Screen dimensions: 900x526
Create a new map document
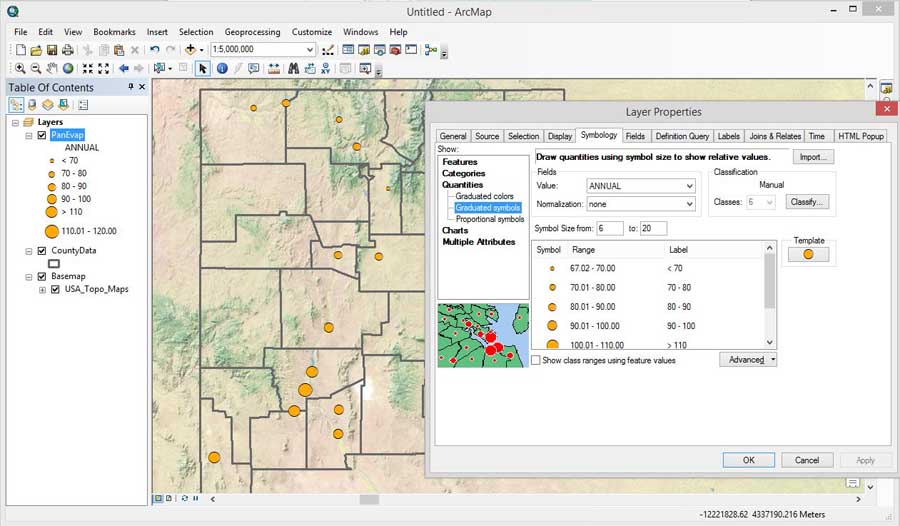pos(21,50)
